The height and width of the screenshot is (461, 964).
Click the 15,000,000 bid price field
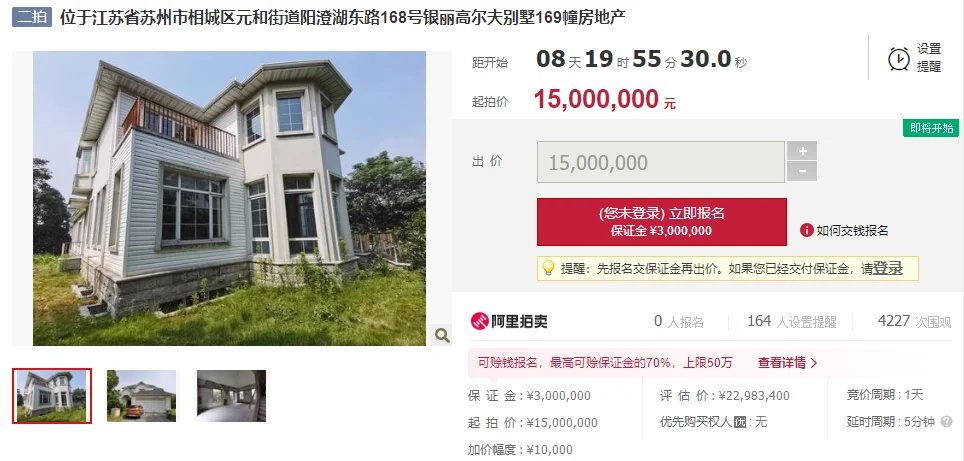click(x=660, y=162)
